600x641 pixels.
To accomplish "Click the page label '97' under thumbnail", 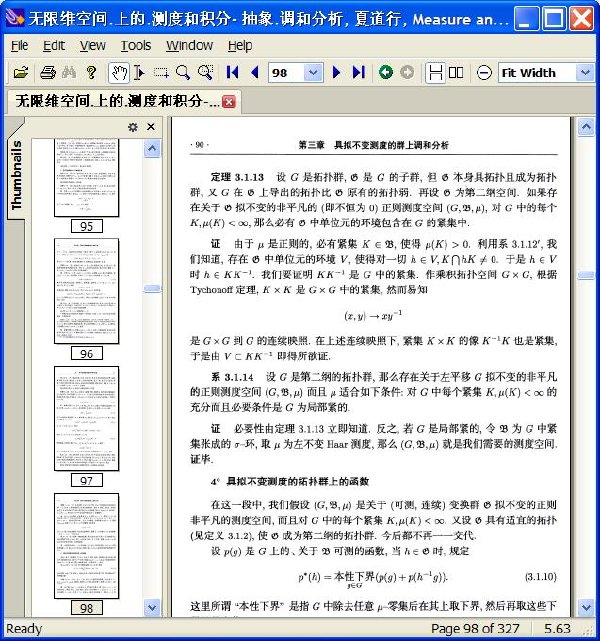I will click(87, 481).
